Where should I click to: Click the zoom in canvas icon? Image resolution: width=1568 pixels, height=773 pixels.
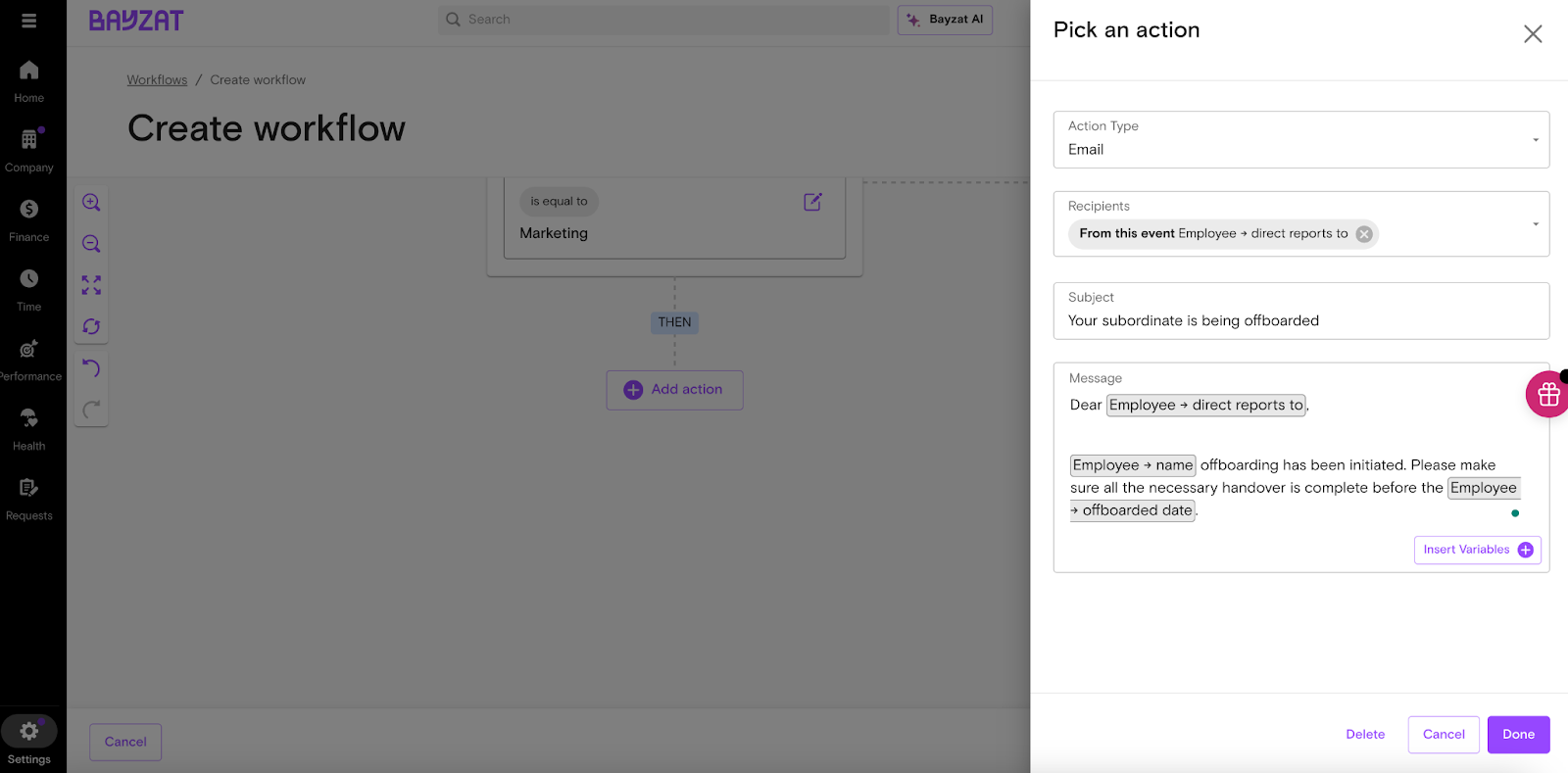click(x=91, y=203)
